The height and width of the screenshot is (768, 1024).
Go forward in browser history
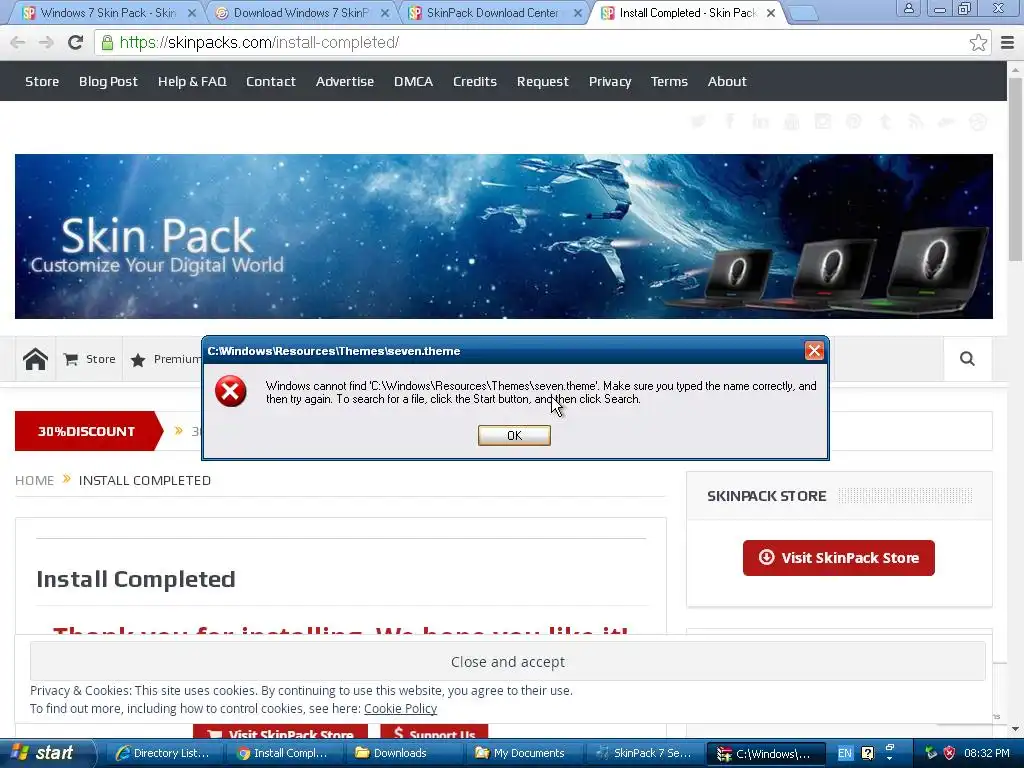pos(46,42)
